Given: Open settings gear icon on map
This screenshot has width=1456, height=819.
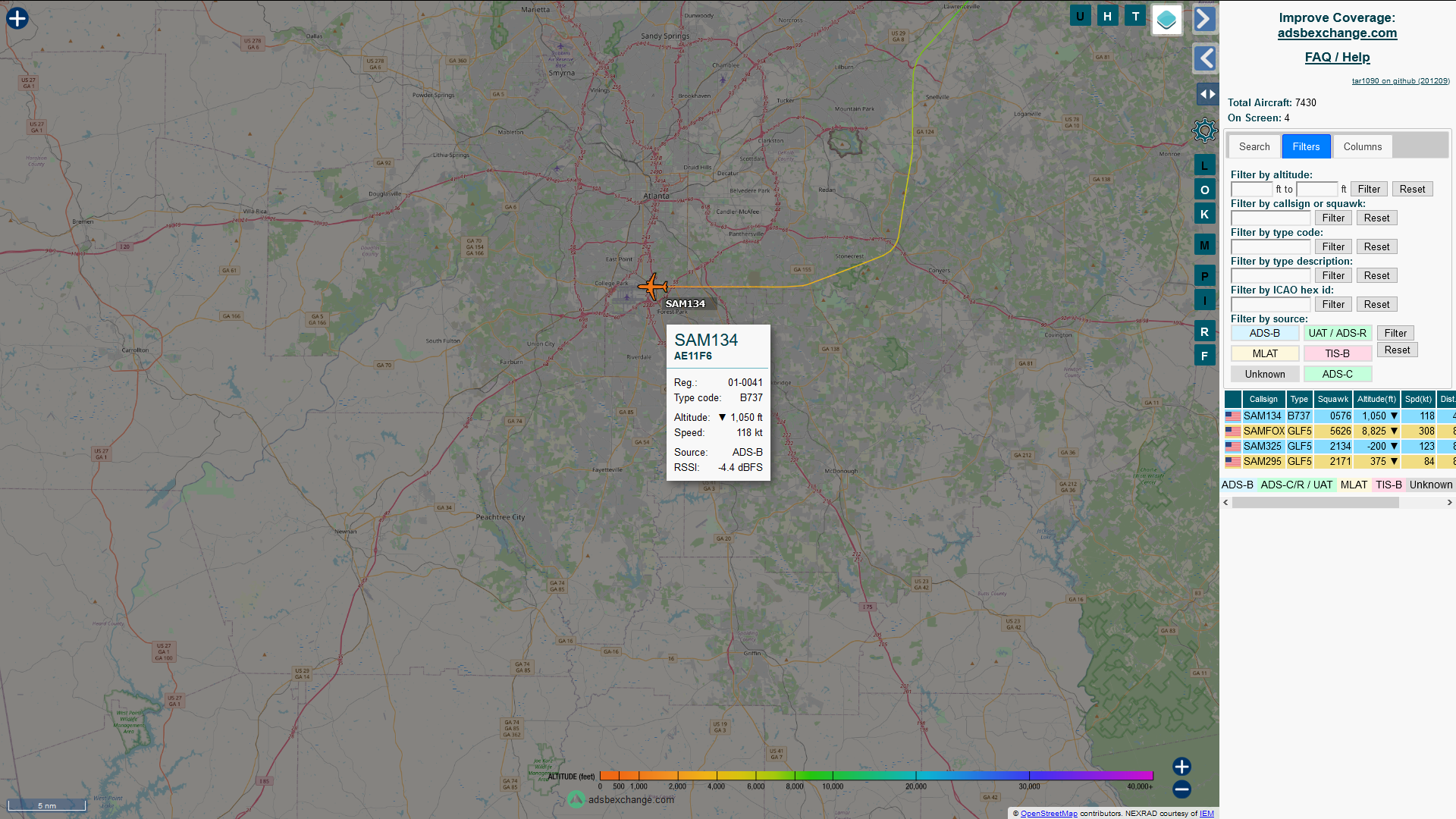Looking at the screenshot, I should pyautogui.click(x=1204, y=130).
